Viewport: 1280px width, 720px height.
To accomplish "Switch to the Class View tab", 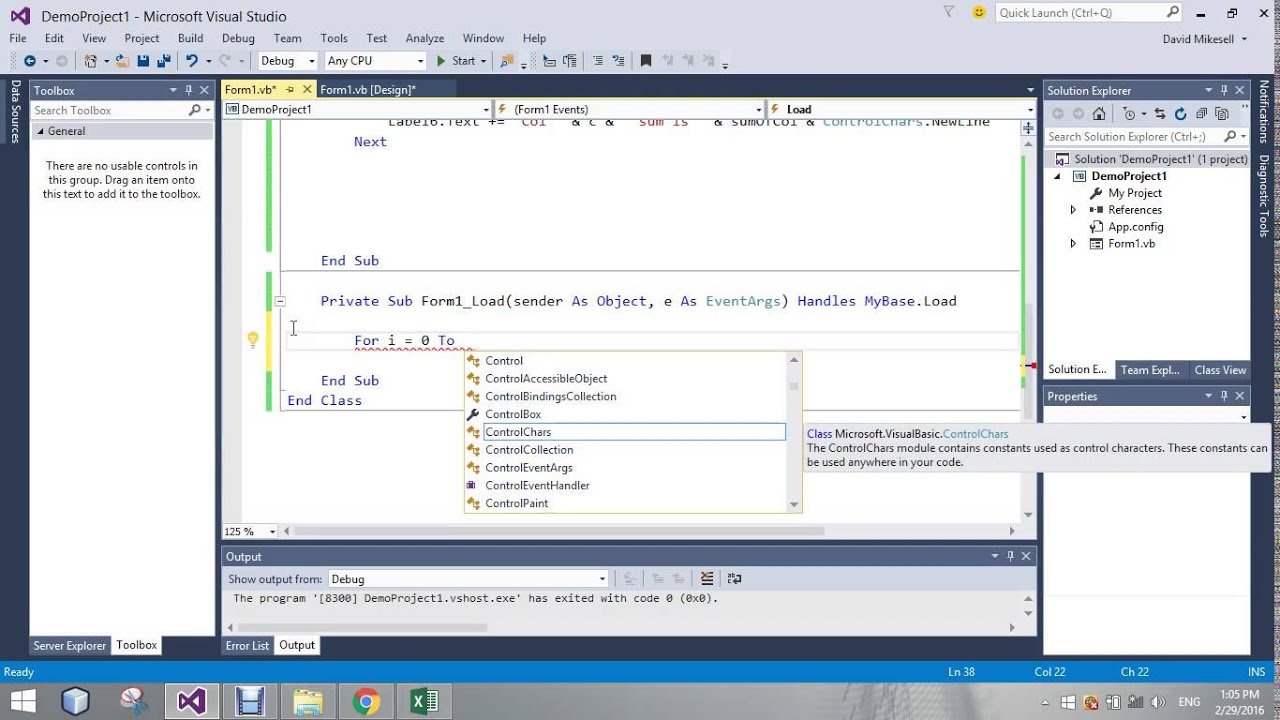I will (1220, 370).
